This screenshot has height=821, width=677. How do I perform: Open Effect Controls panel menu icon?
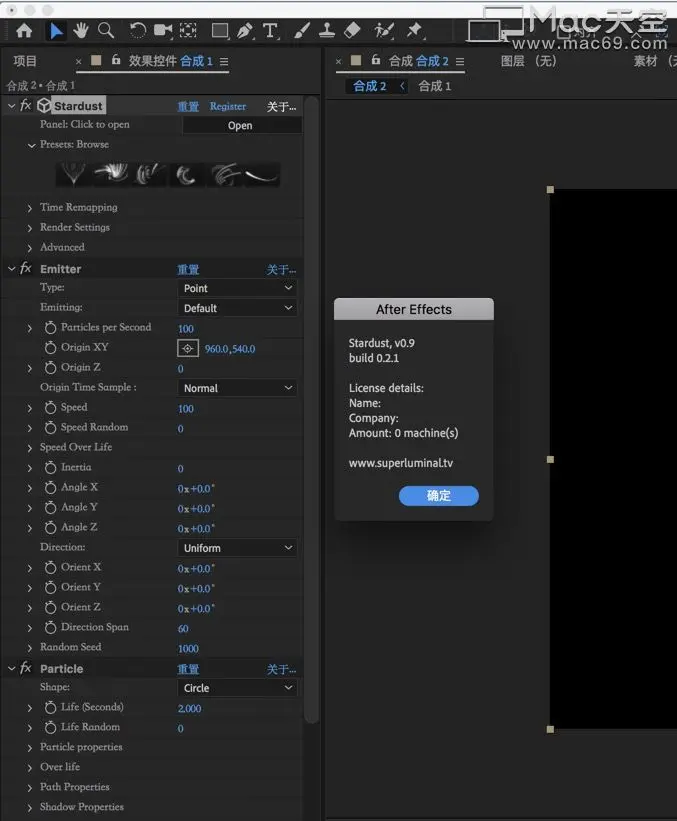[224, 62]
